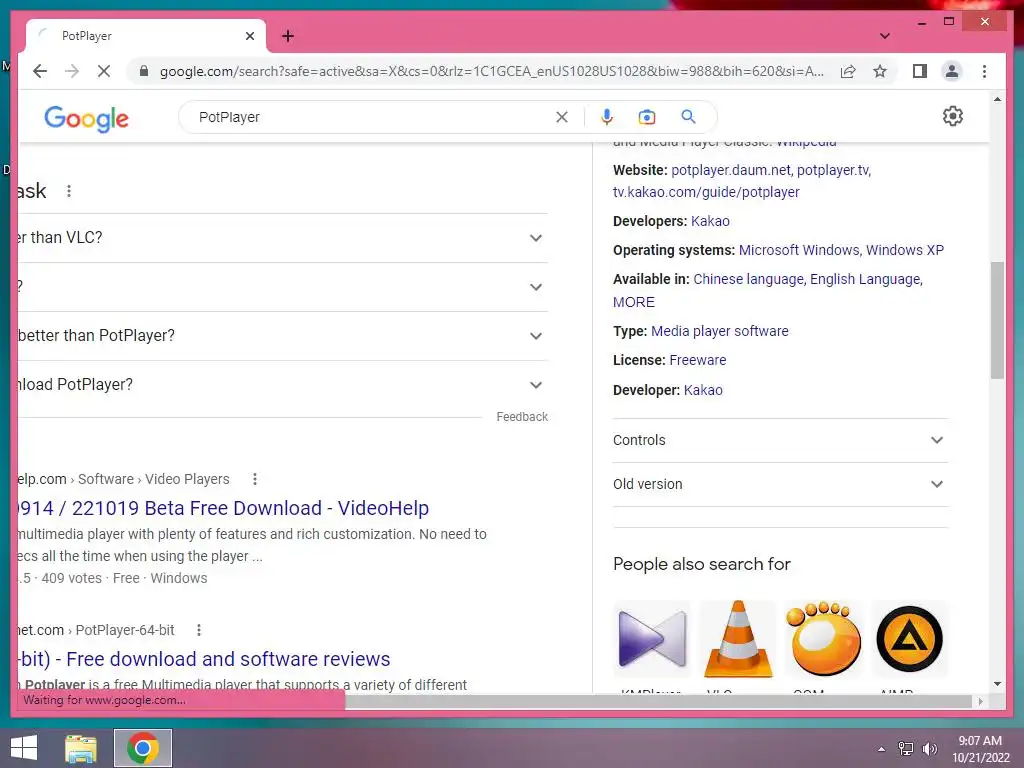Search by voice microphone icon
The image size is (1024, 768).
click(607, 117)
